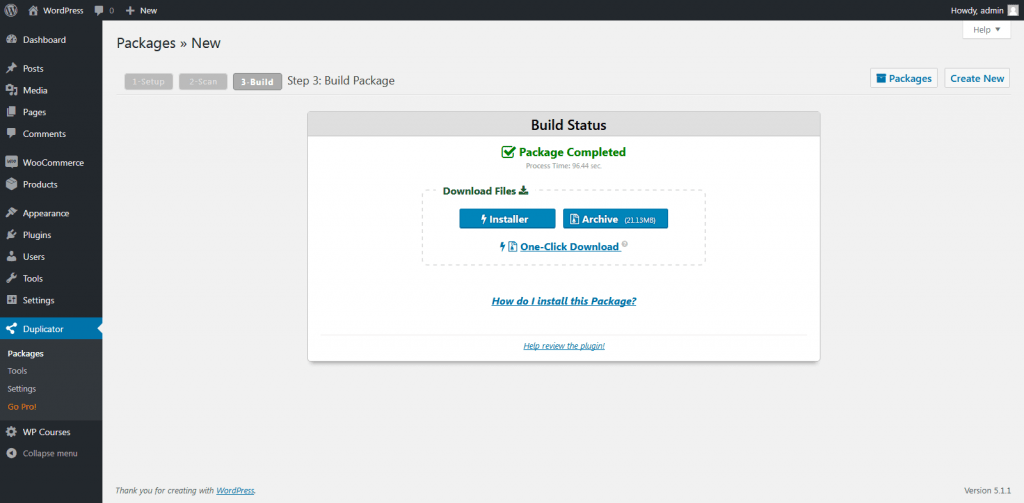This screenshot has width=1024, height=503.
Task: Download the Installer file
Action: [x=507, y=219]
